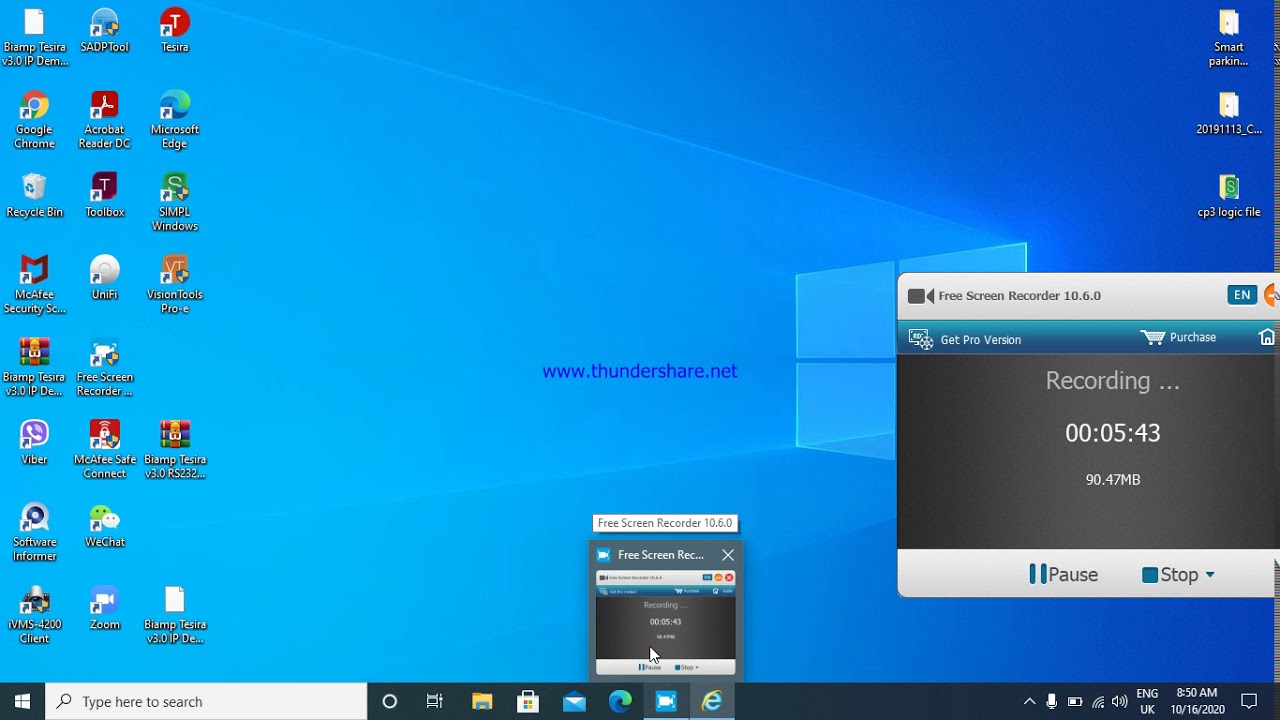Click the home icon in Free Screen Recorder
The height and width of the screenshot is (720, 1280).
pyautogui.click(x=1267, y=337)
